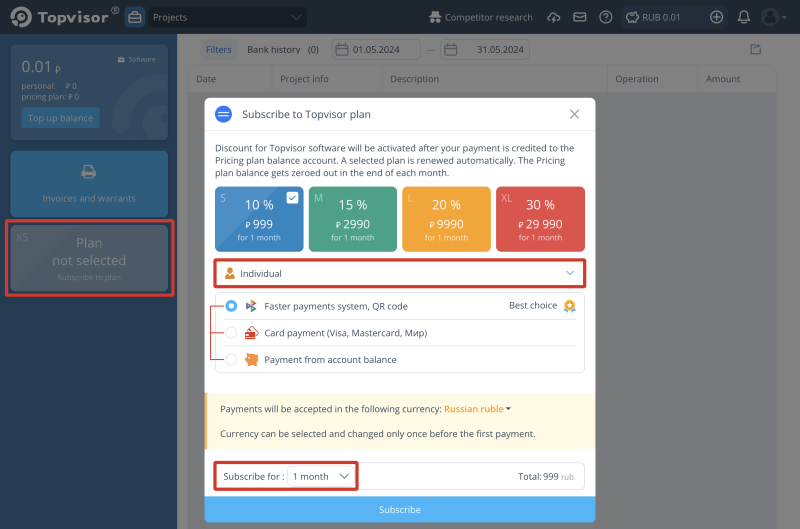Click the blue round icon in the dialog title
Screen dimensions: 800x529
(223, 114)
